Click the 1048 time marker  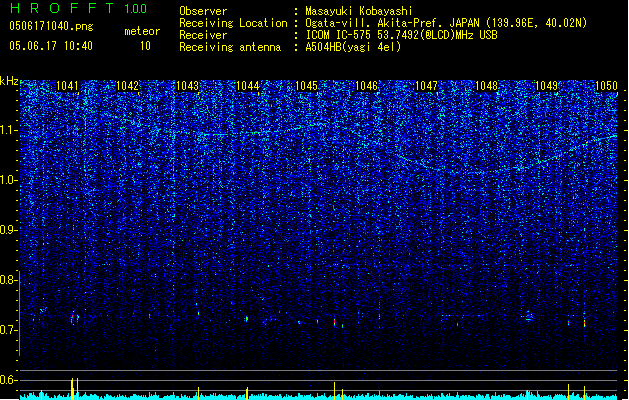[486, 86]
